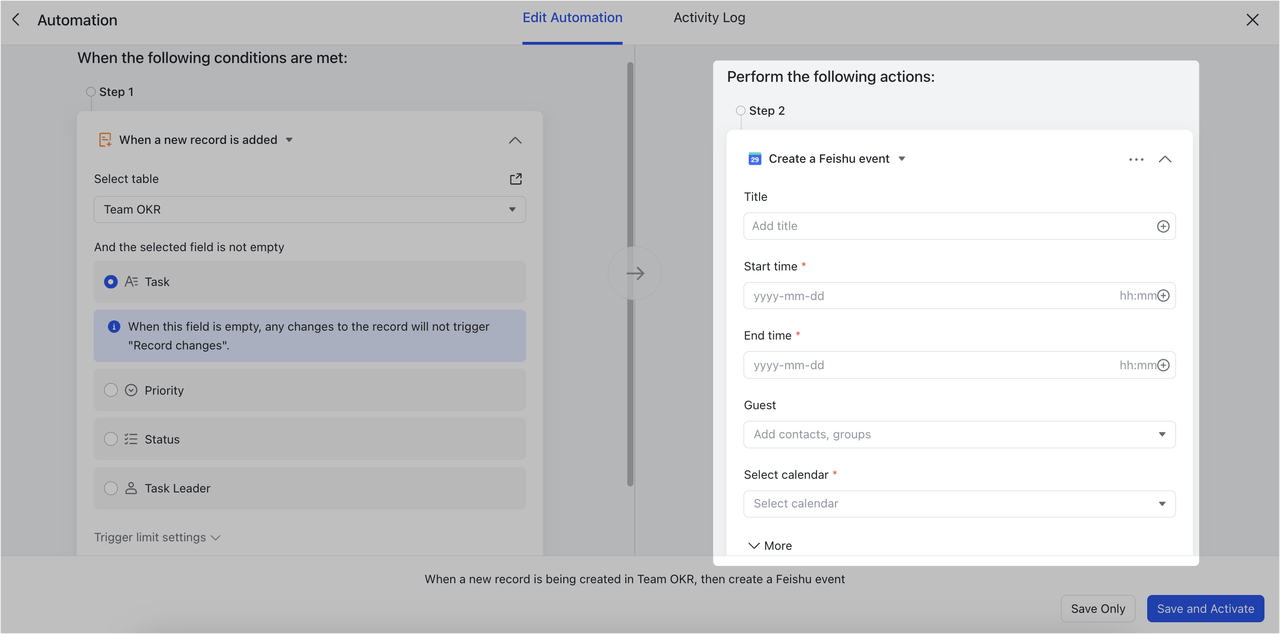Open the Guest contacts dropdown
Image resolution: width=1280 pixels, height=634 pixels.
pos(959,434)
